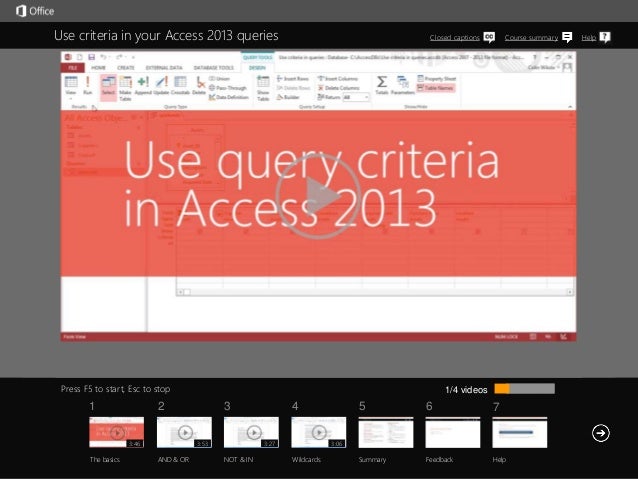Open thumbnail 6 Feedback slide
Image resolution: width=638 pixels, height=479 pixels.
click(x=452, y=432)
